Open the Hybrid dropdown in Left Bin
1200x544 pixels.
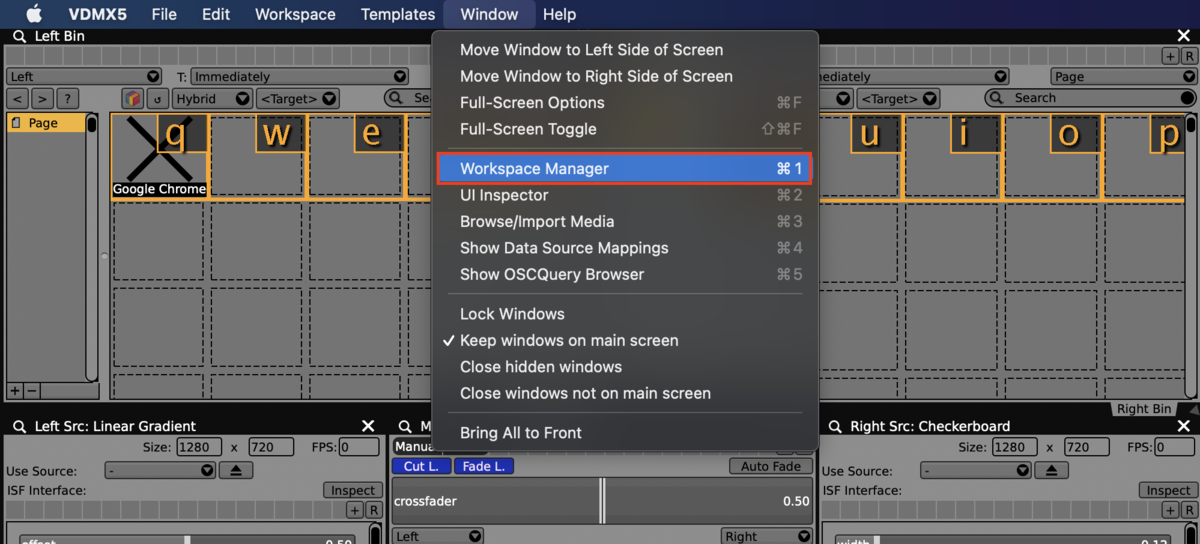tap(212, 99)
